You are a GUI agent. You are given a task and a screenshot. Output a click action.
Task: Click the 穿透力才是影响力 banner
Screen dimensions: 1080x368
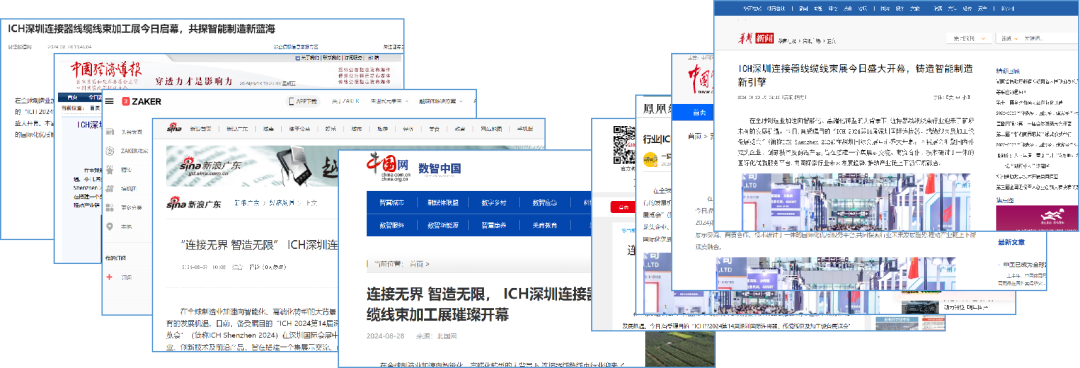point(194,82)
